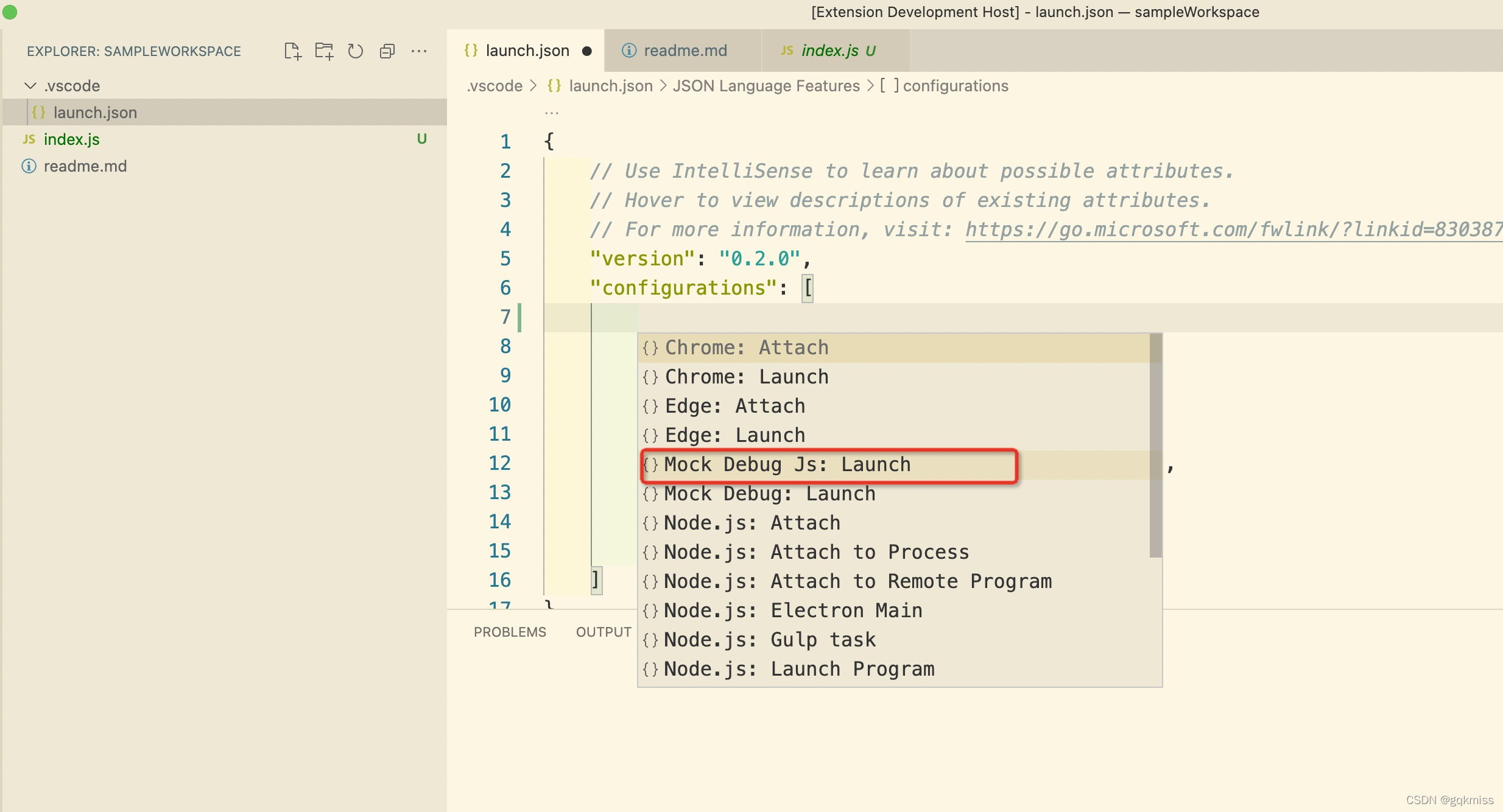Click the "0.2.0" version string value

759,259
